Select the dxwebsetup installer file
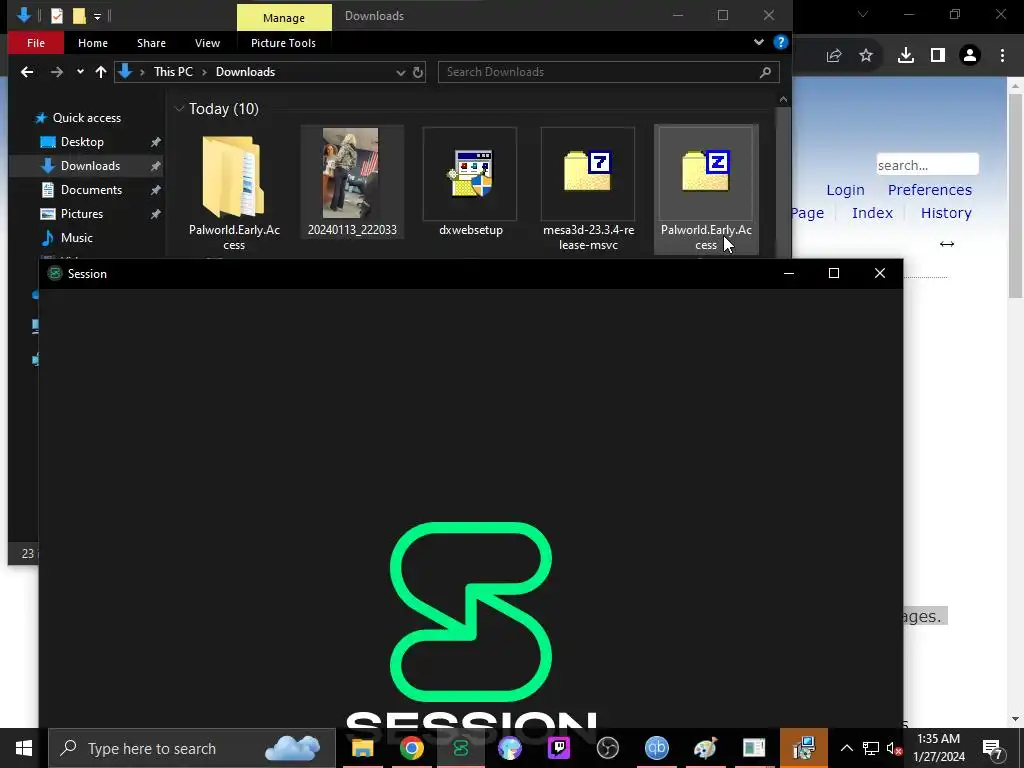This screenshot has width=1024, height=768. (470, 182)
